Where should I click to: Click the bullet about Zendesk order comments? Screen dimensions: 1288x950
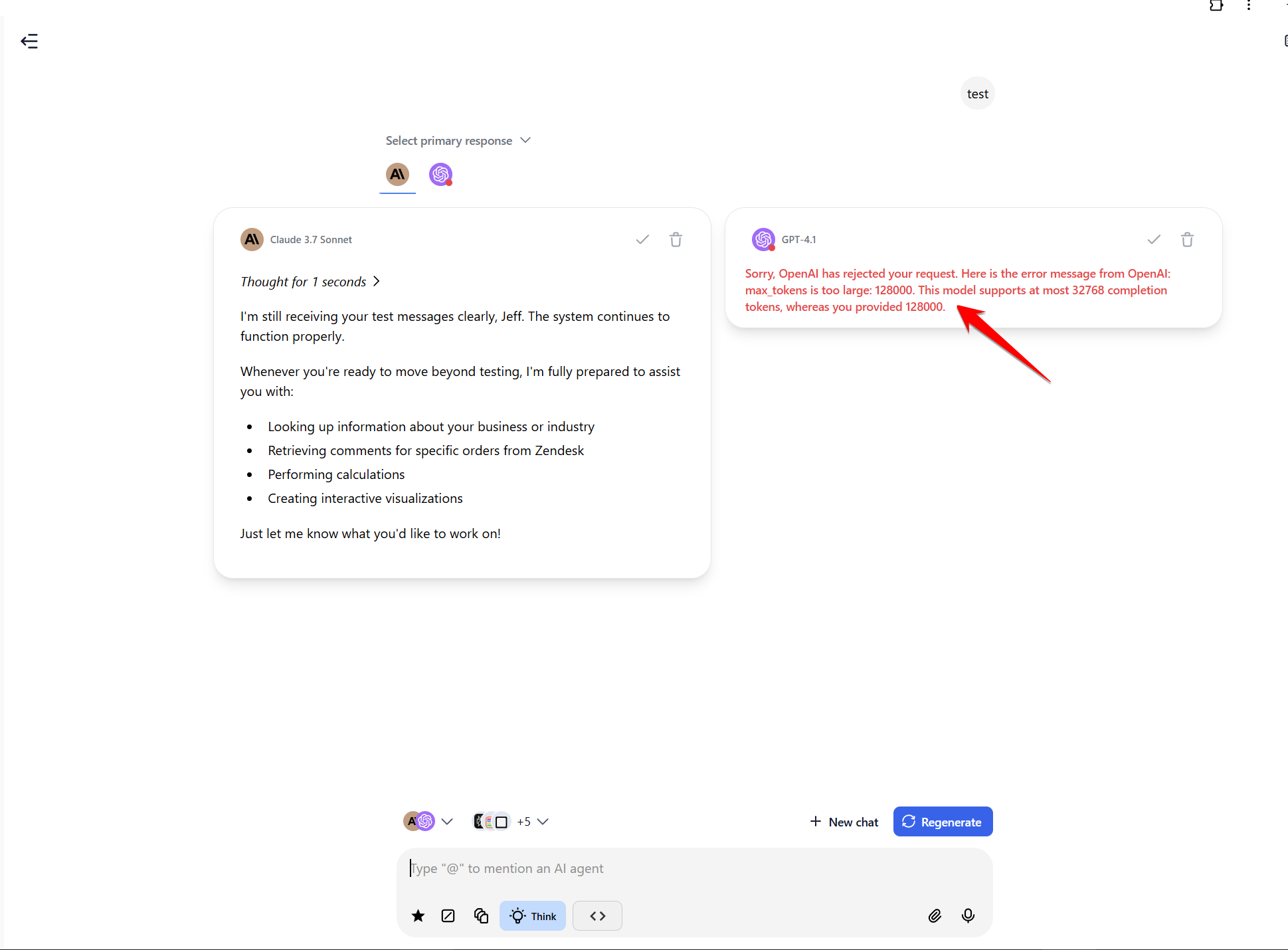(x=426, y=450)
